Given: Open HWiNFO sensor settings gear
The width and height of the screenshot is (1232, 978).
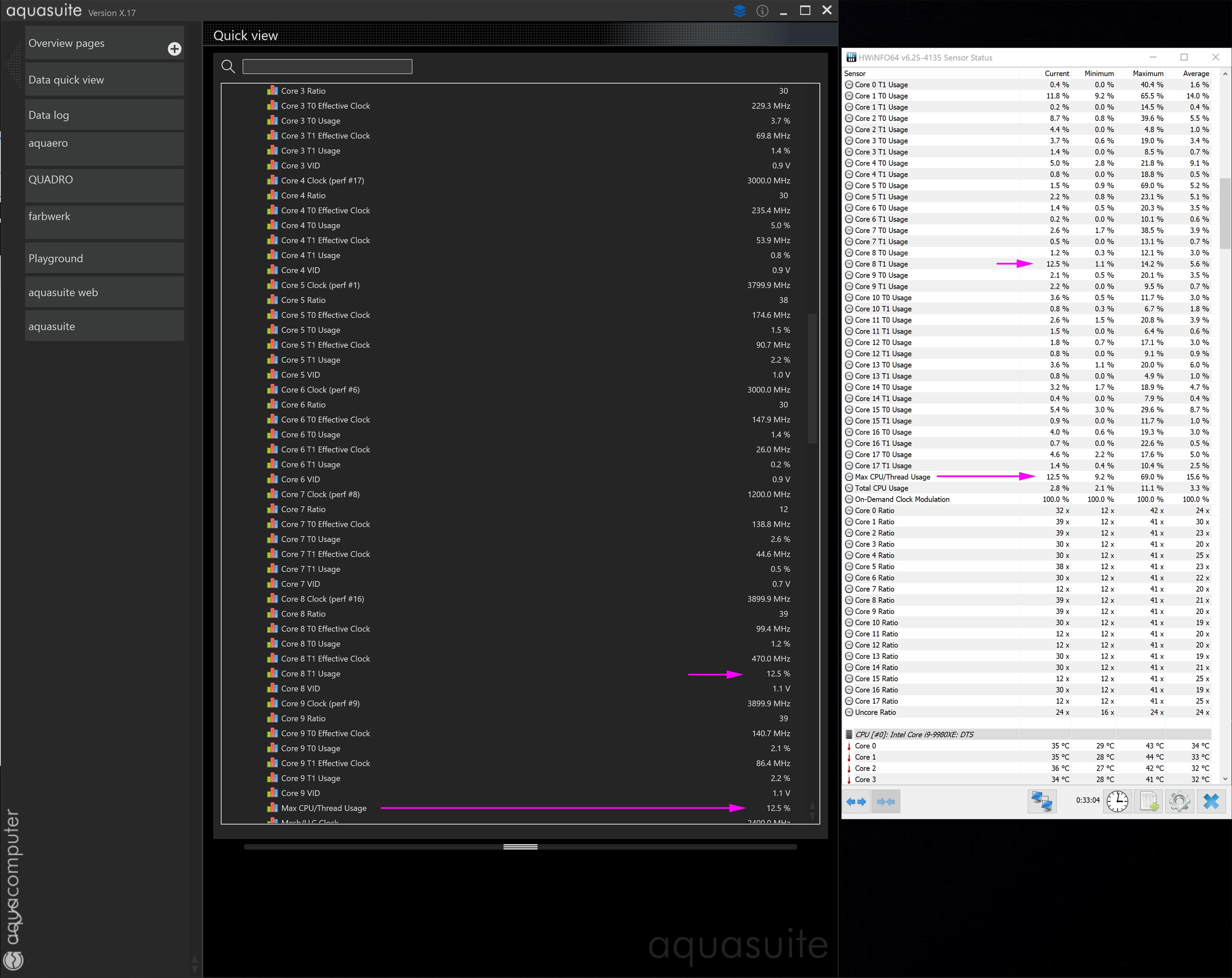Looking at the screenshot, I should pyautogui.click(x=1179, y=801).
